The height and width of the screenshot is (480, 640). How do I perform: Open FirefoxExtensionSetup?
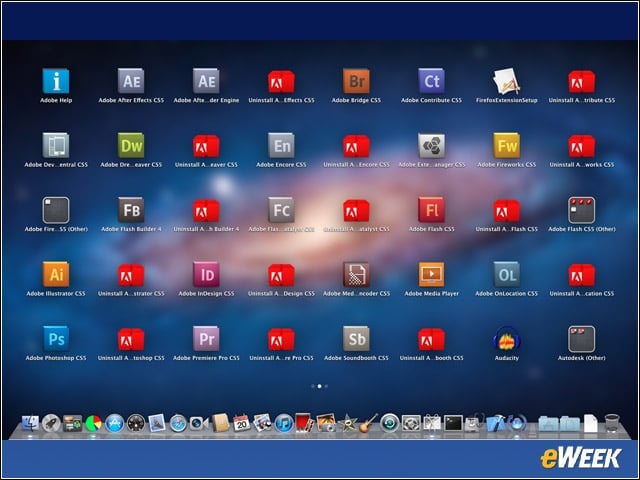tap(507, 81)
